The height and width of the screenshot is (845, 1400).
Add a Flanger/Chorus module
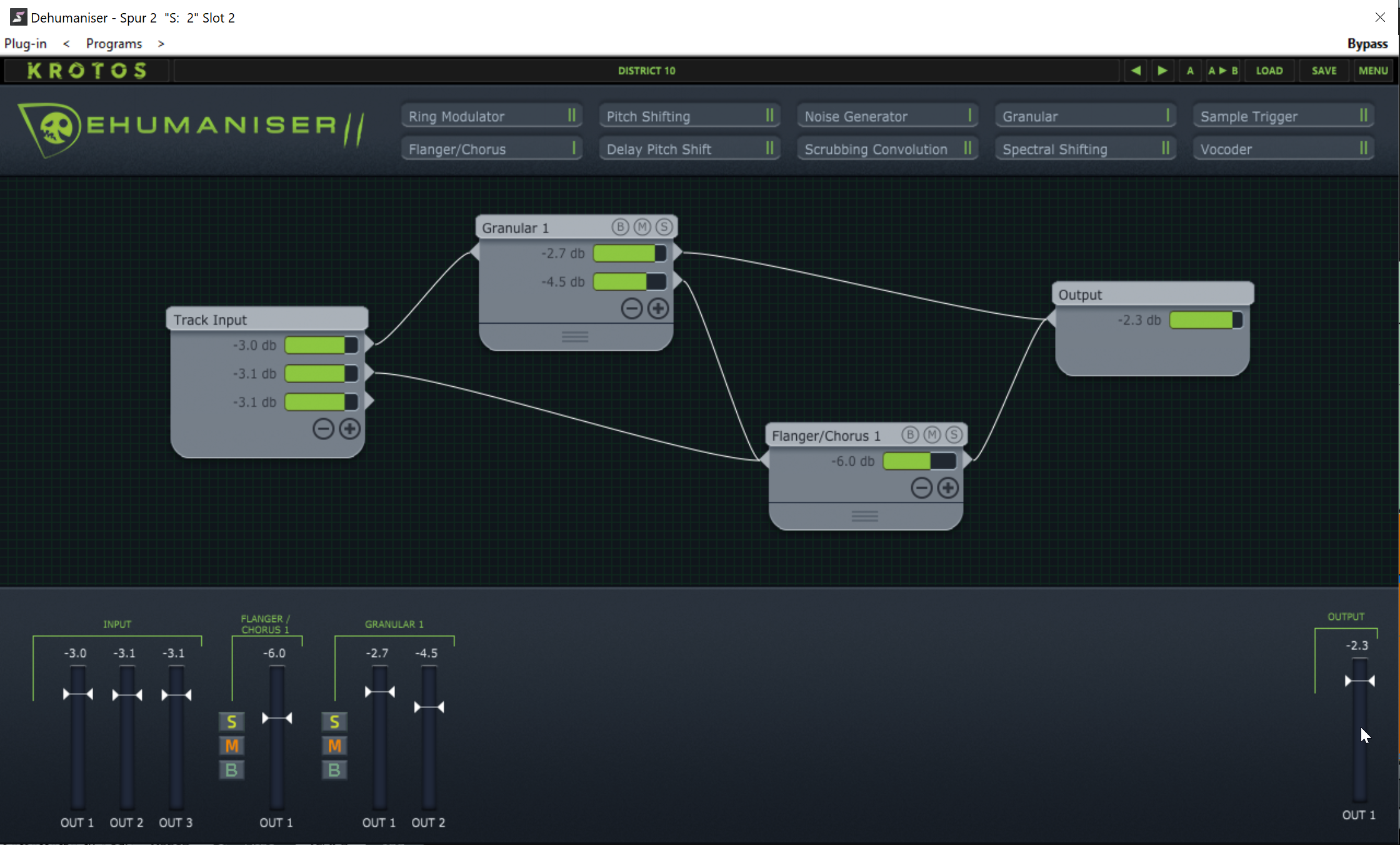492,149
